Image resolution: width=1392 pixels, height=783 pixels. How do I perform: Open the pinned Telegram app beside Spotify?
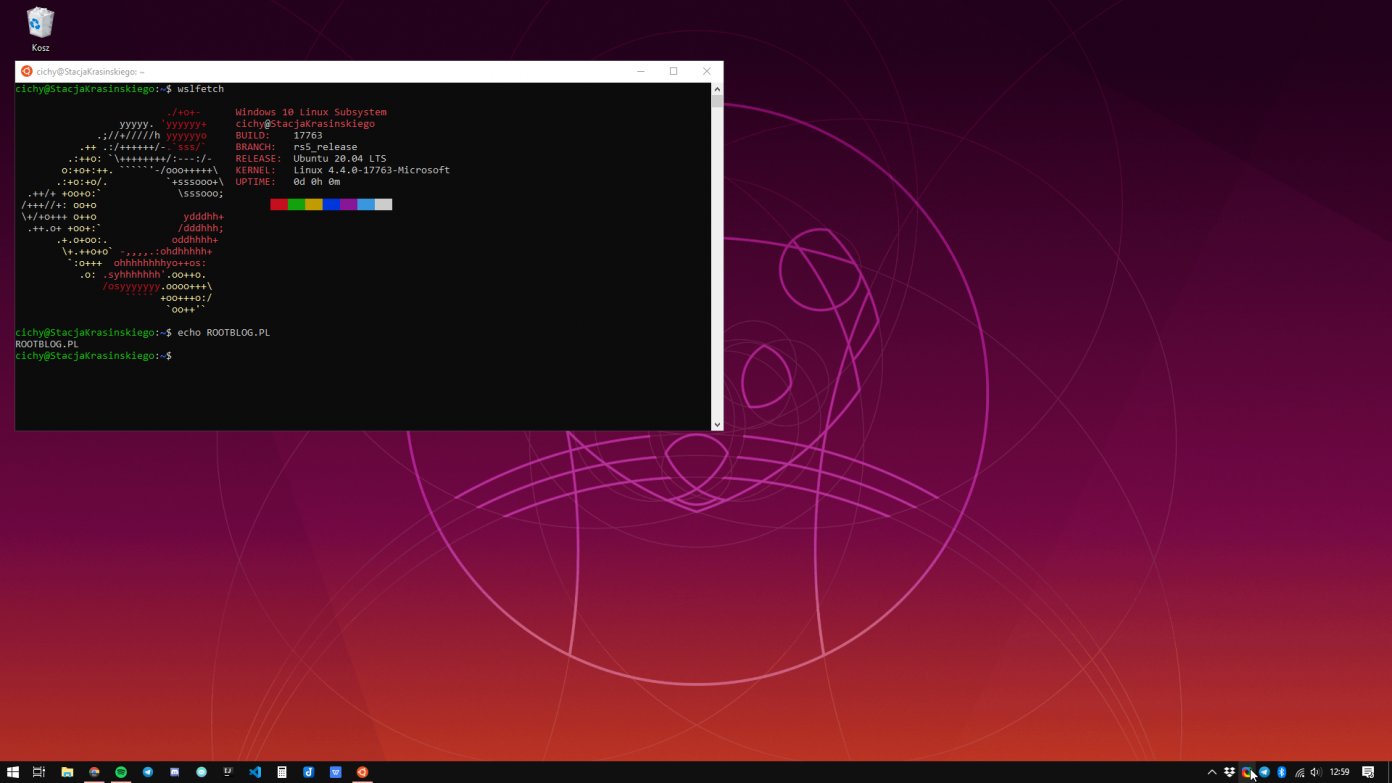point(148,772)
